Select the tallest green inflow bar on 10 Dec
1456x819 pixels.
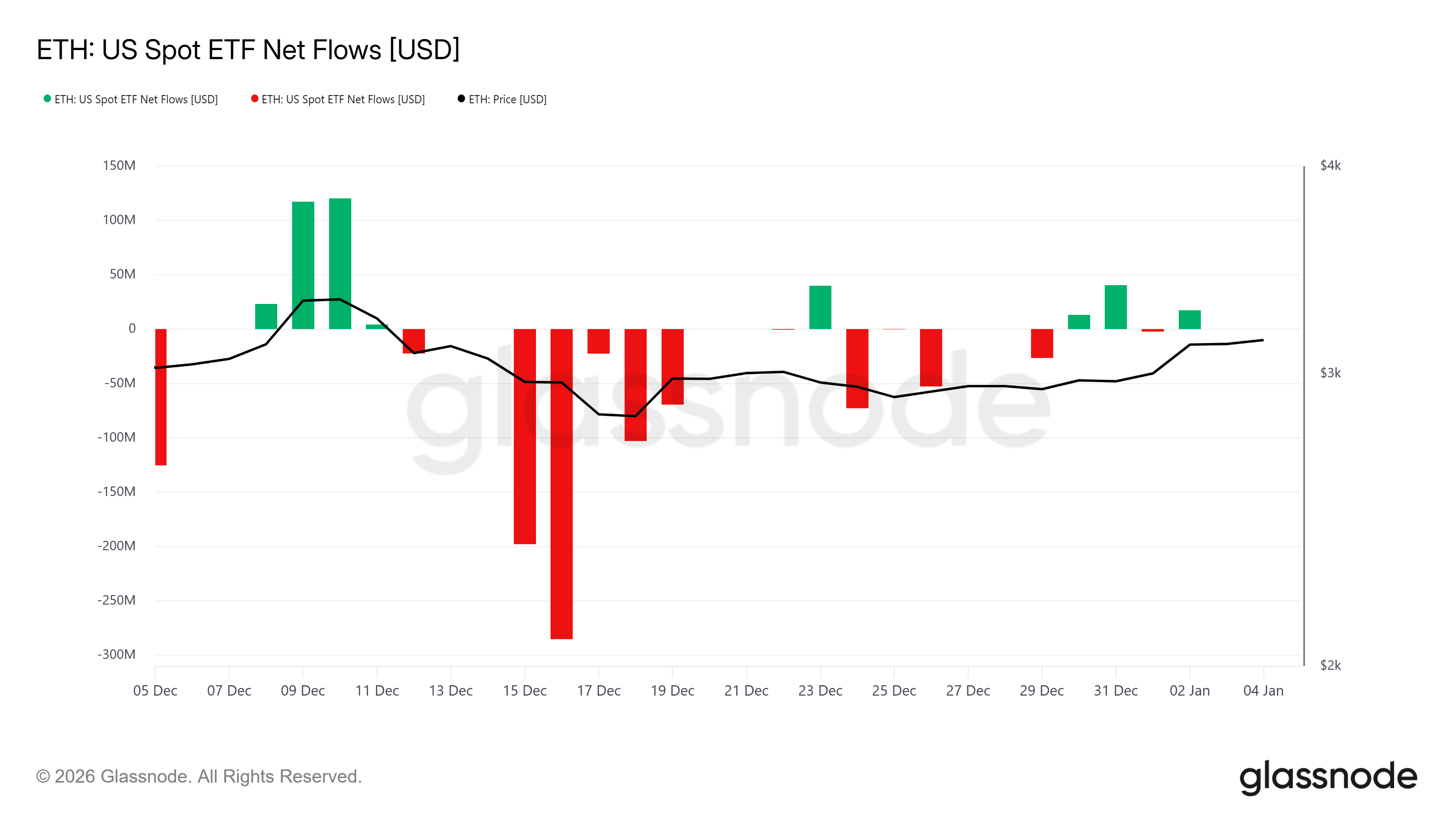tap(340, 263)
